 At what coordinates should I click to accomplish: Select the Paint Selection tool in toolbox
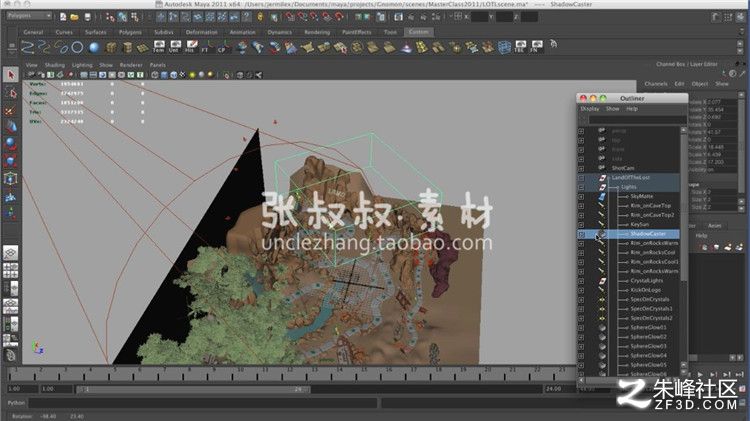(11, 111)
